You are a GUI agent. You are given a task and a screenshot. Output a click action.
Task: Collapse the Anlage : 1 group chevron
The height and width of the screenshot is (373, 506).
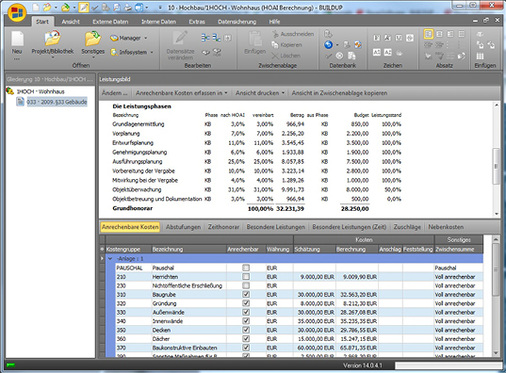[x=110, y=259]
